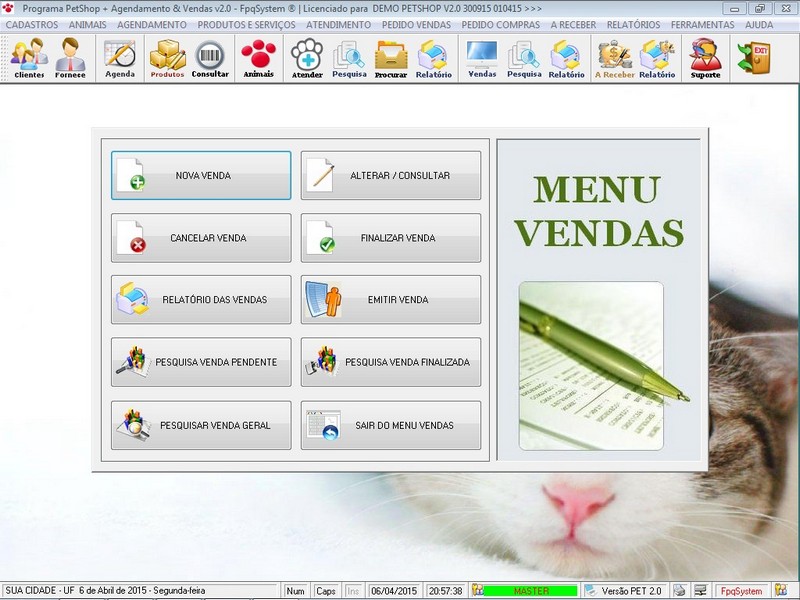Screen dimensions: 800x600
Task: Open the Vendas monitor icon
Action: point(482,59)
